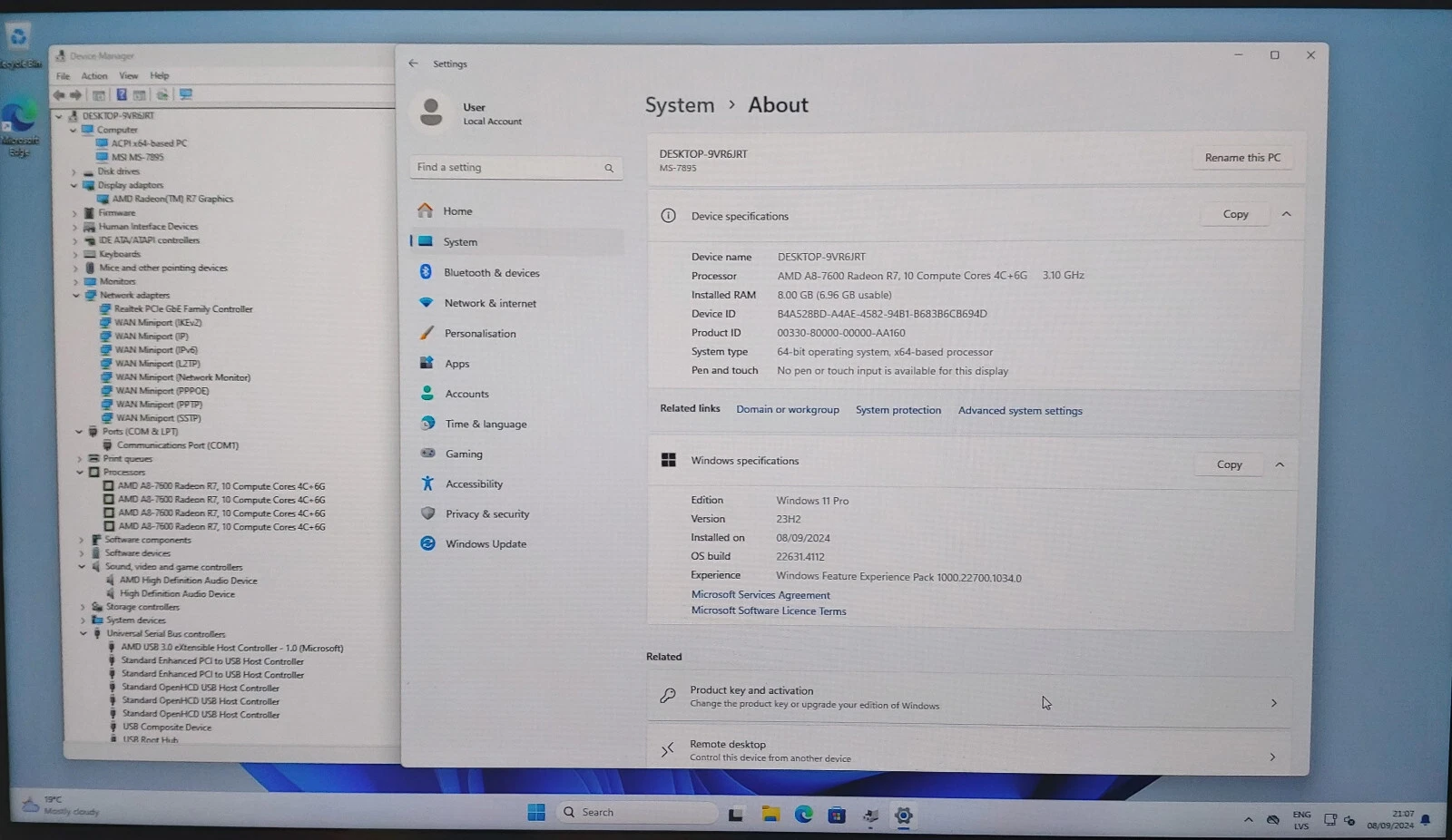Open the Windows Start menu
This screenshot has height=840, width=1452.
[536, 813]
